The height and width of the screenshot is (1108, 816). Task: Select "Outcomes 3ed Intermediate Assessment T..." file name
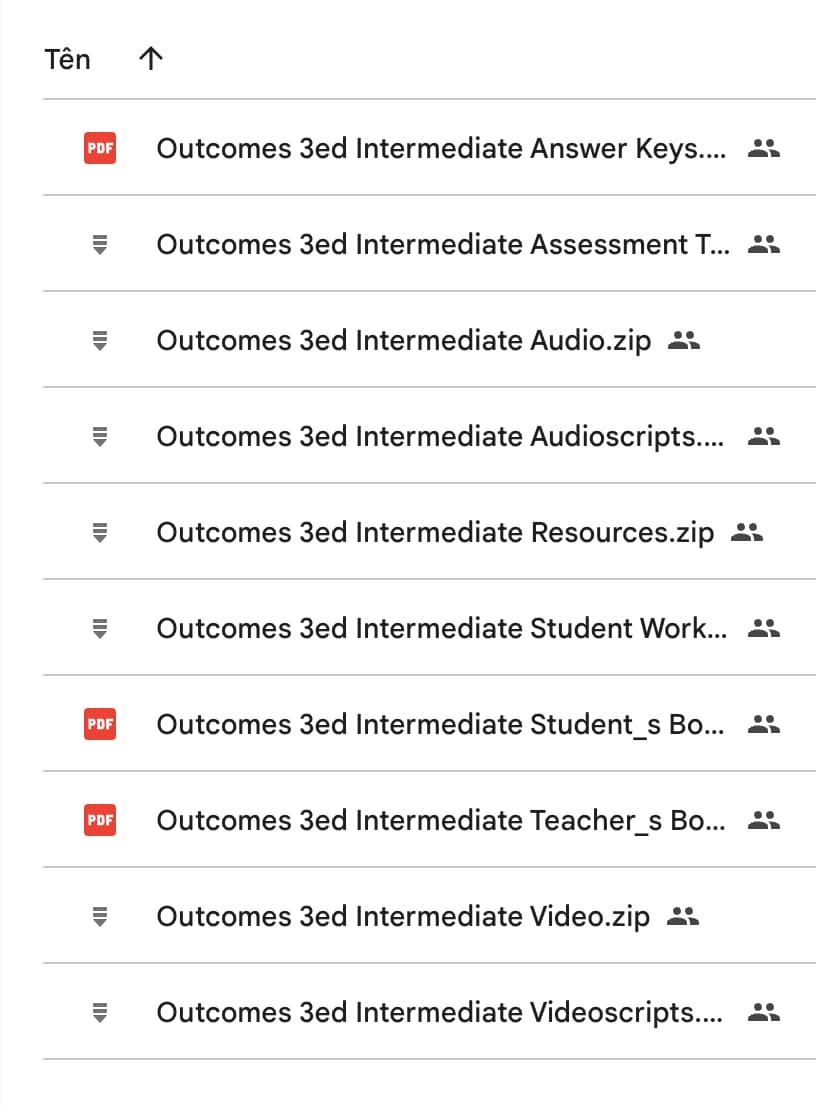[443, 244]
